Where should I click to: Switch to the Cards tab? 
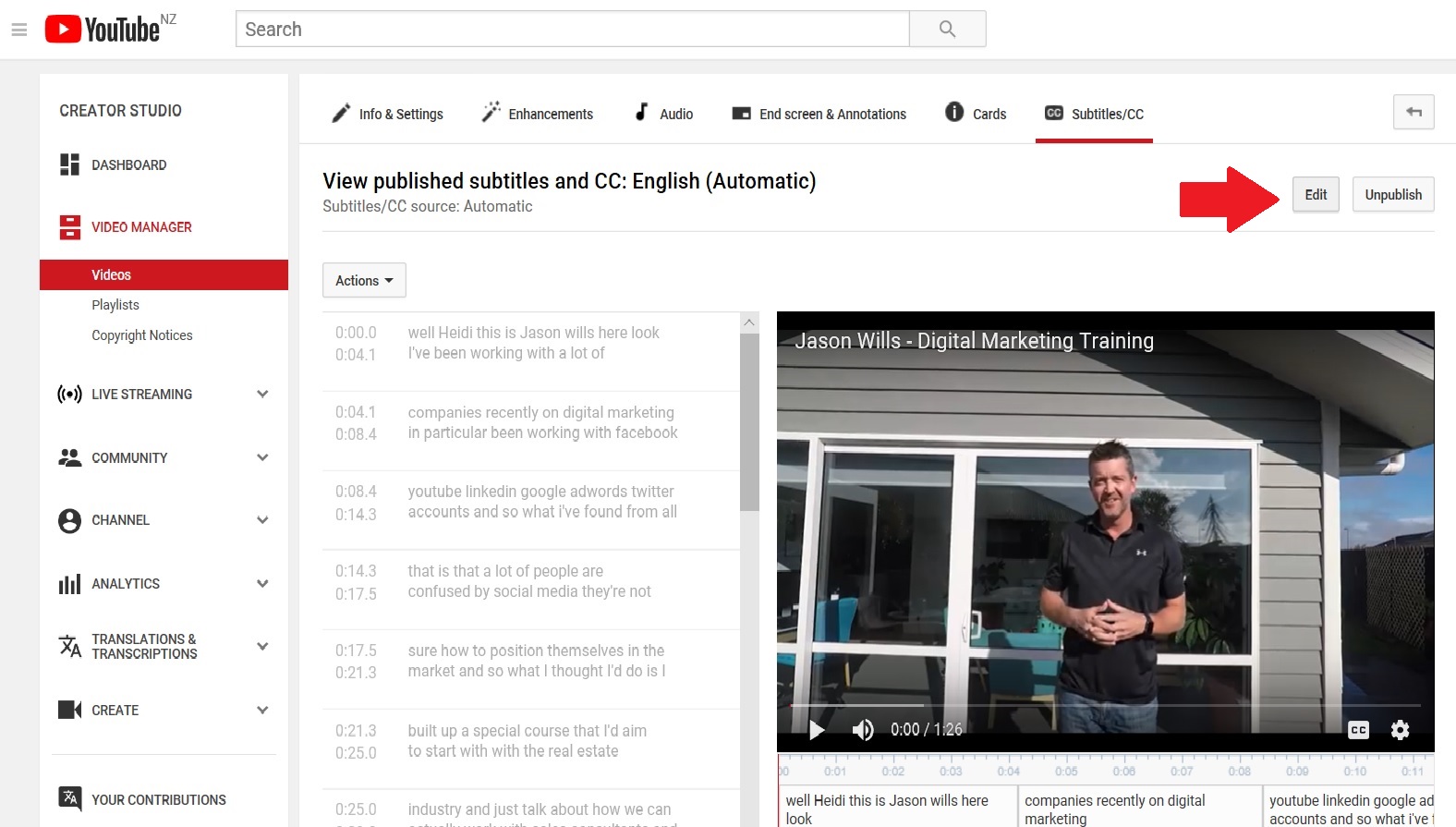pyautogui.click(x=976, y=114)
